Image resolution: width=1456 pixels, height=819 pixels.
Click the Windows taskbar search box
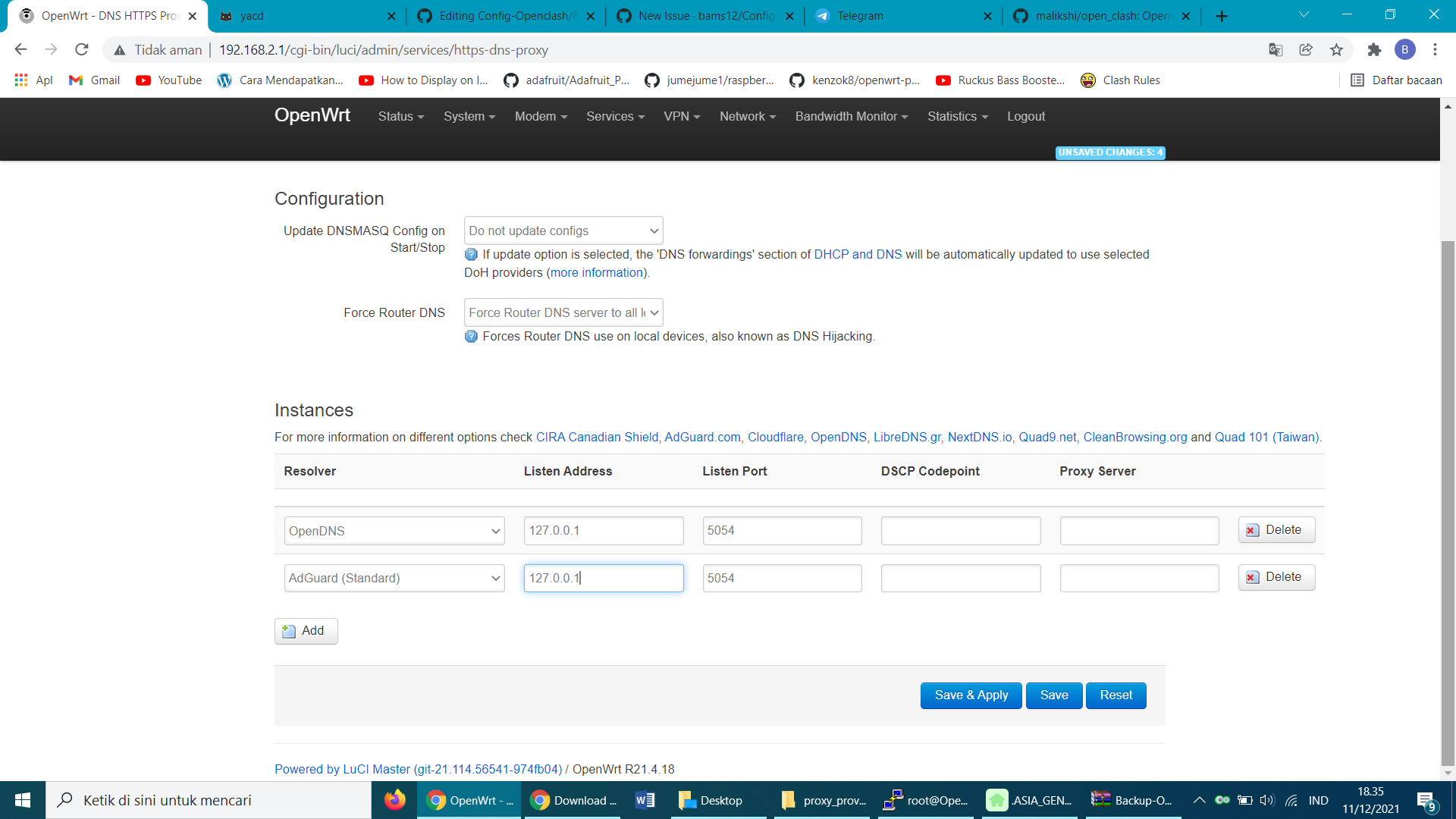click(x=209, y=800)
